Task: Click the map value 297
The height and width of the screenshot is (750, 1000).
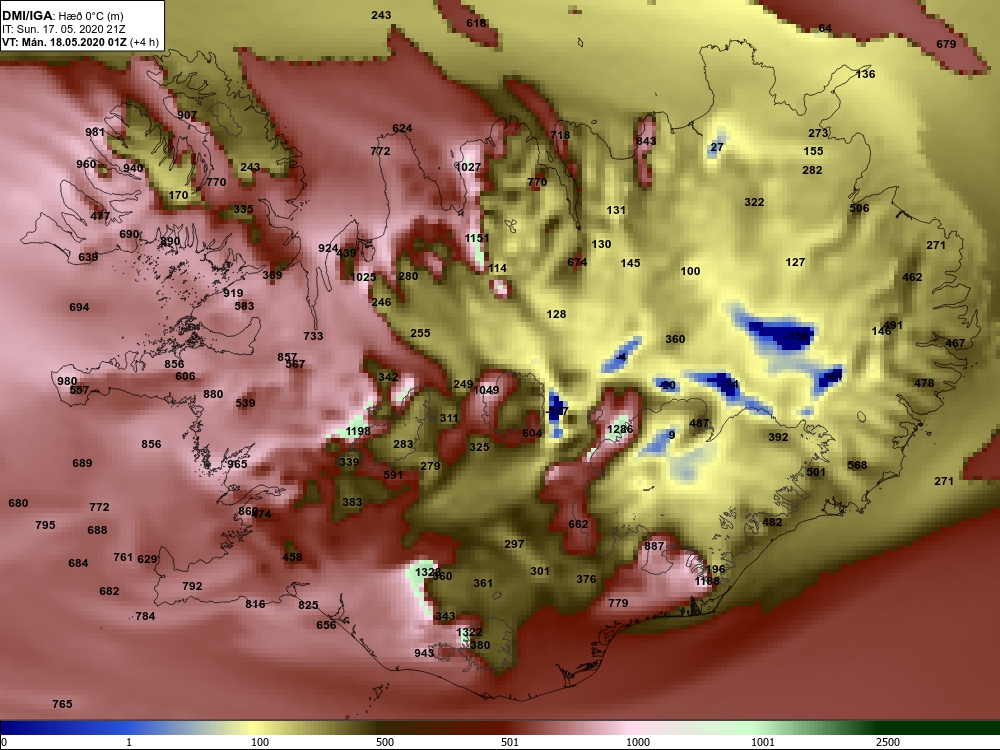Action: (x=514, y=544)
